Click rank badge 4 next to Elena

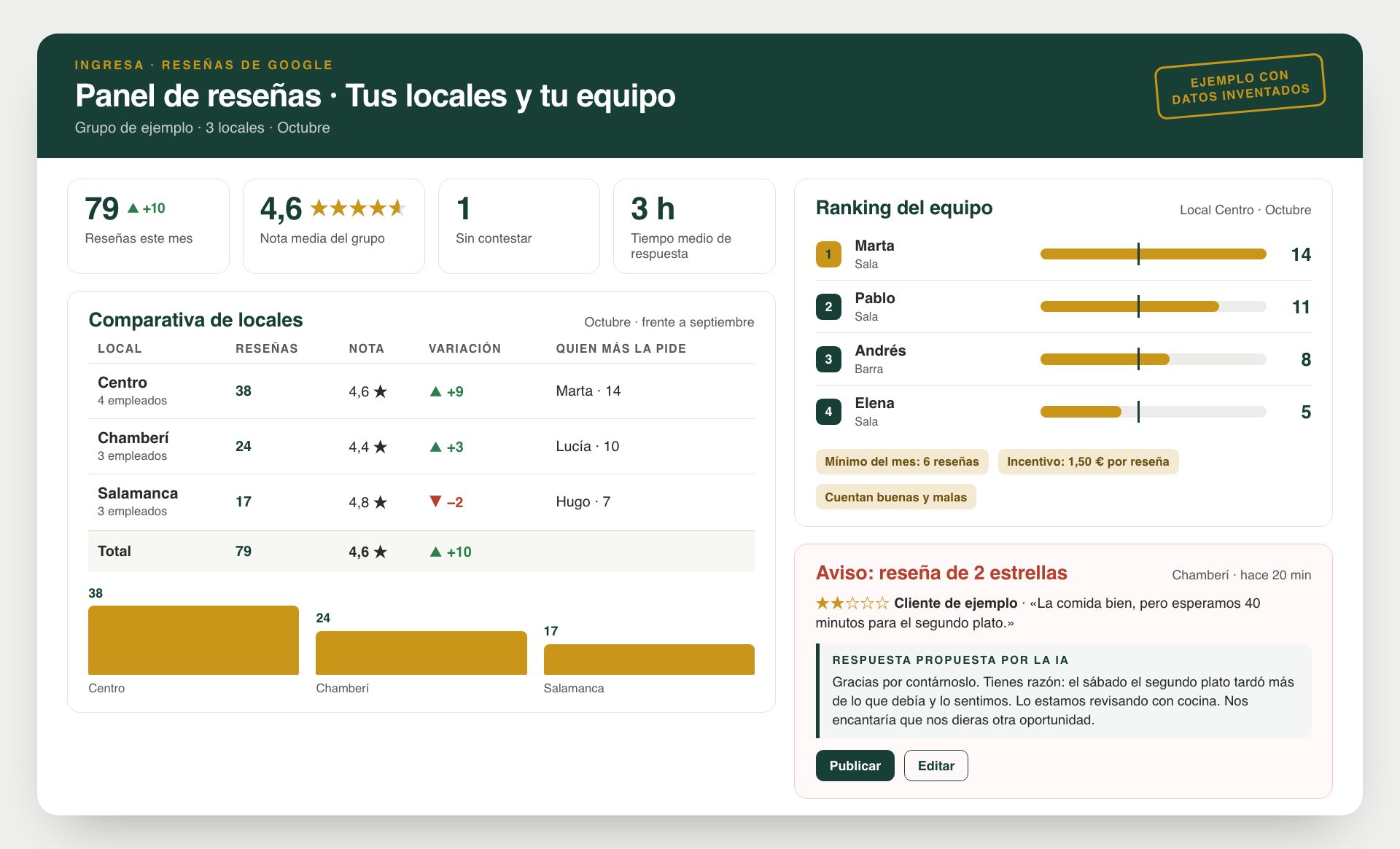pos(828,412)
